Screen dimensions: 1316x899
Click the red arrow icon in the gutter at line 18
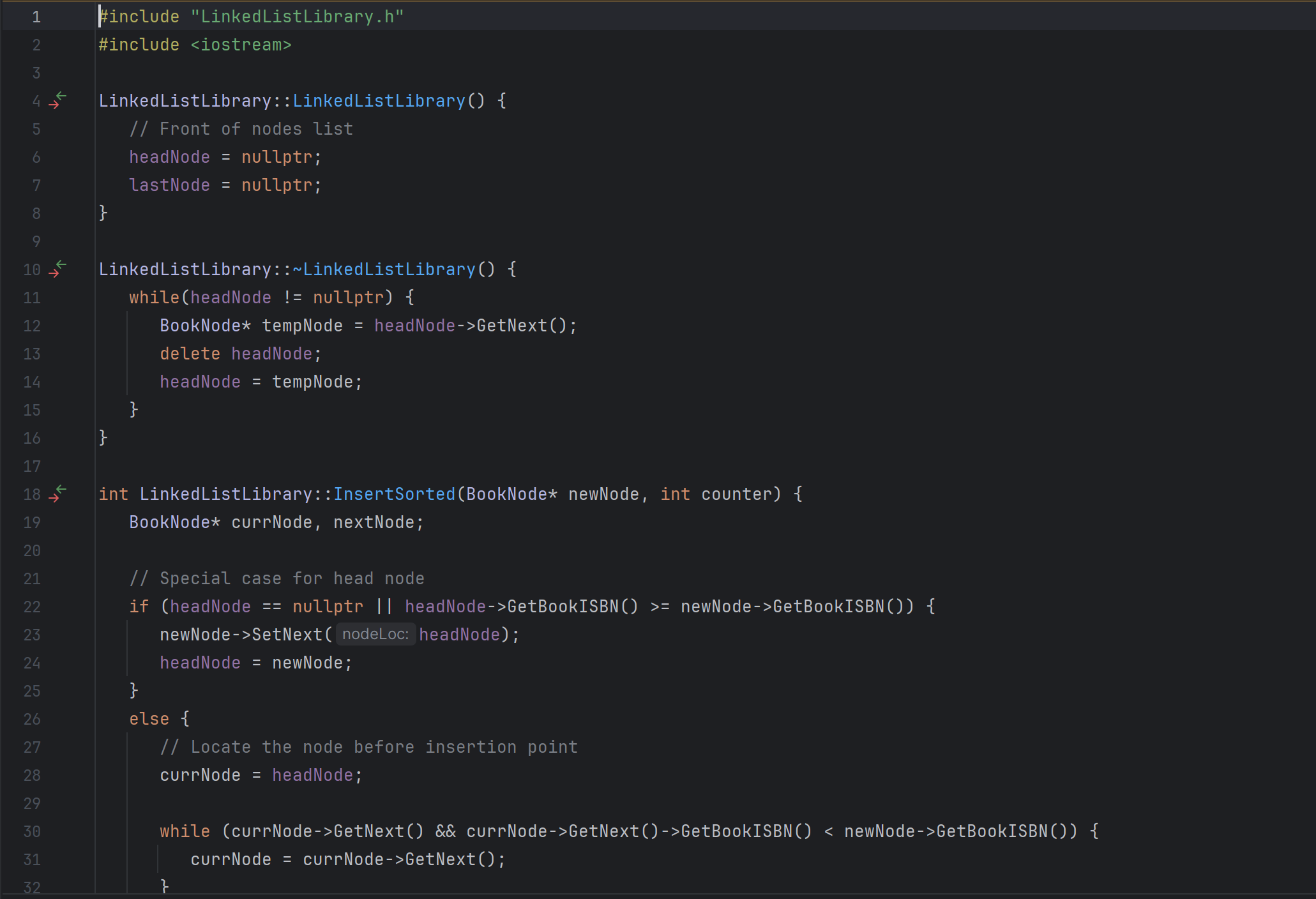pos(54,498)
